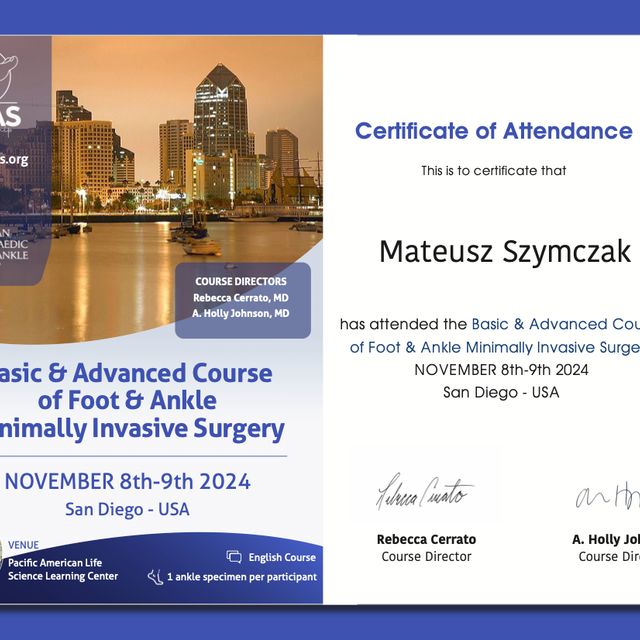This screenshot has height=640, width=640.
Task: Click 'A. Holly Johnson, MD' in directors box
Action: pyautogui.click(x=241, y=313)
